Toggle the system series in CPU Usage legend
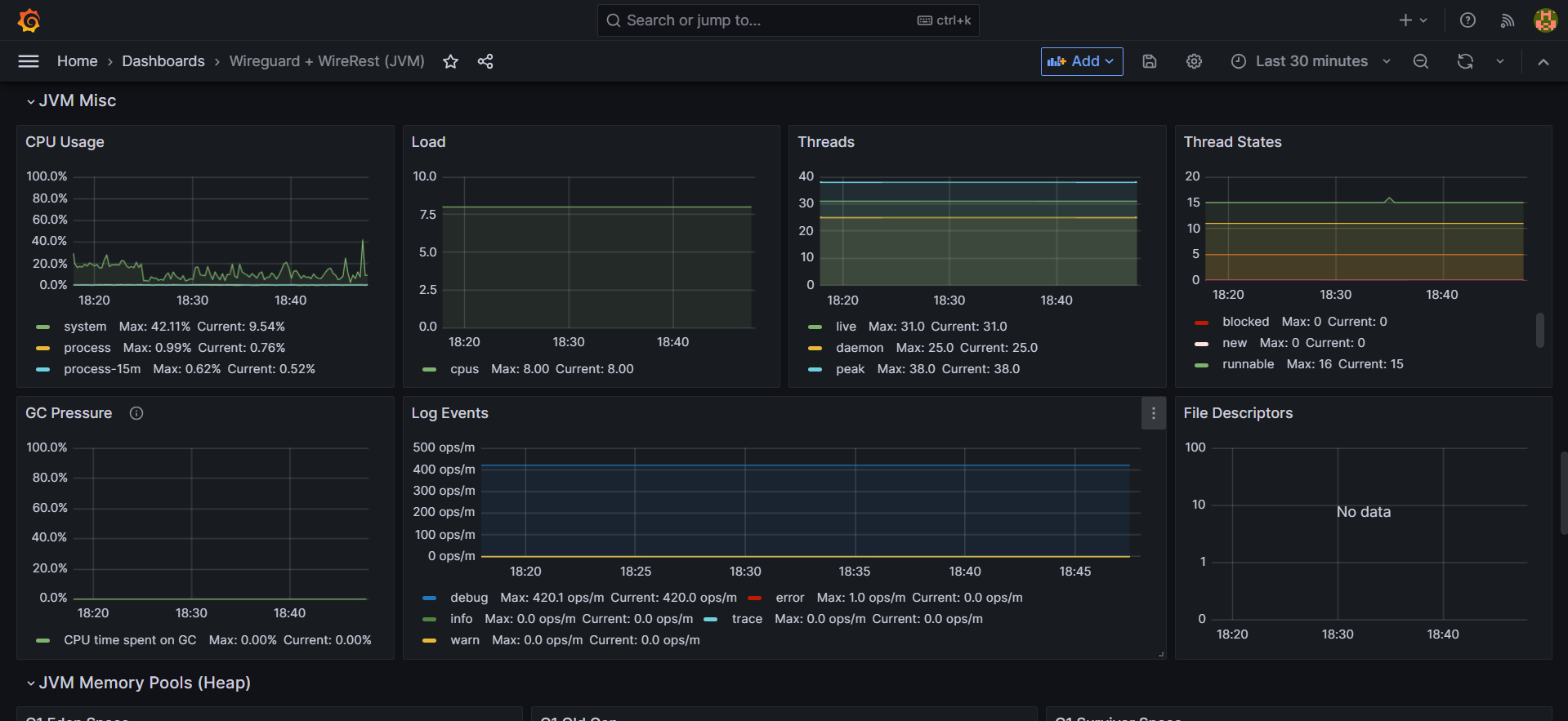The image size is (1568, 721). 85,327
